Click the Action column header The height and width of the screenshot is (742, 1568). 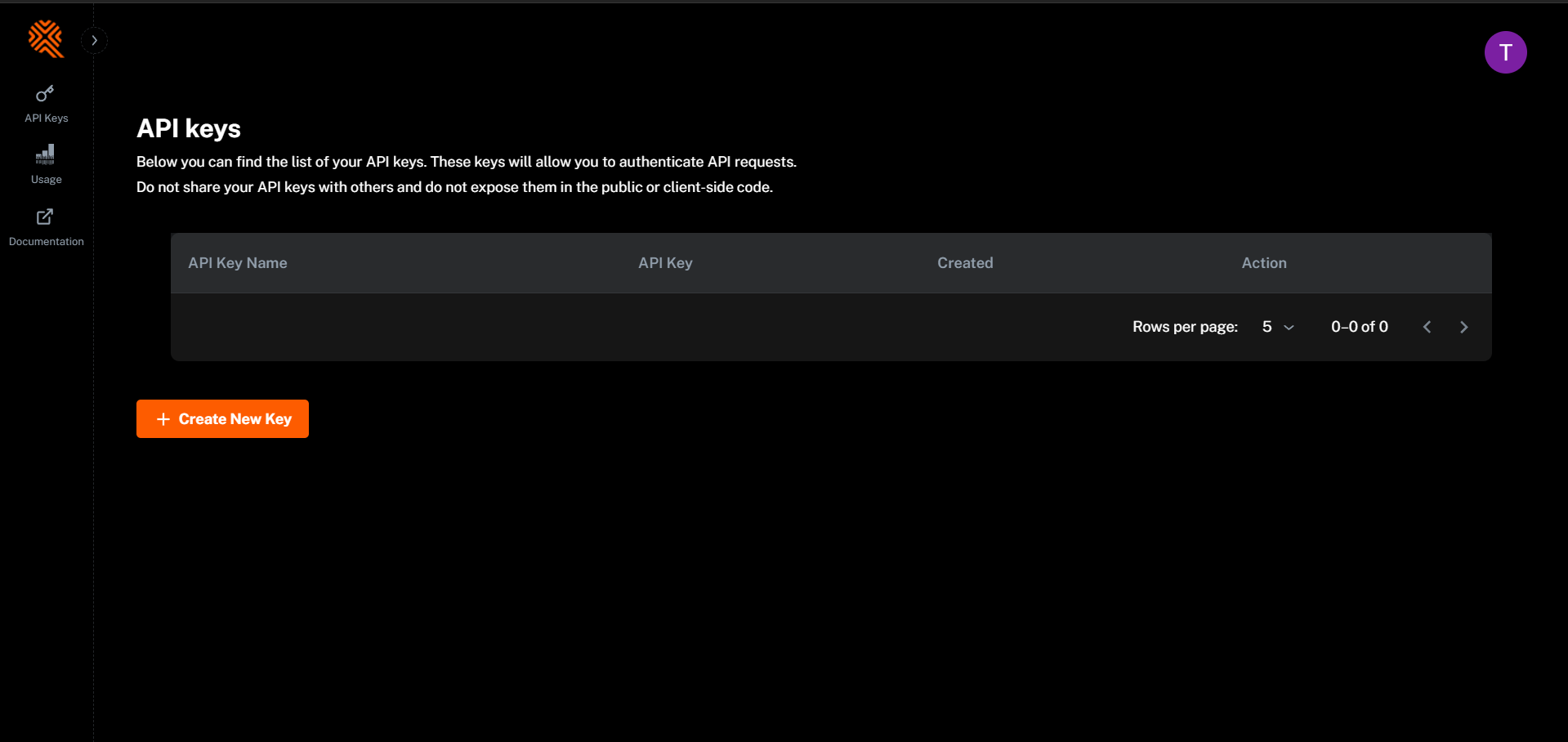1264,263
